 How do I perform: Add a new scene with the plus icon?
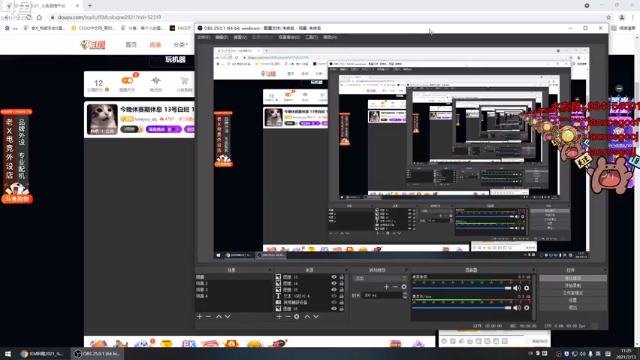tap(200, 316)
